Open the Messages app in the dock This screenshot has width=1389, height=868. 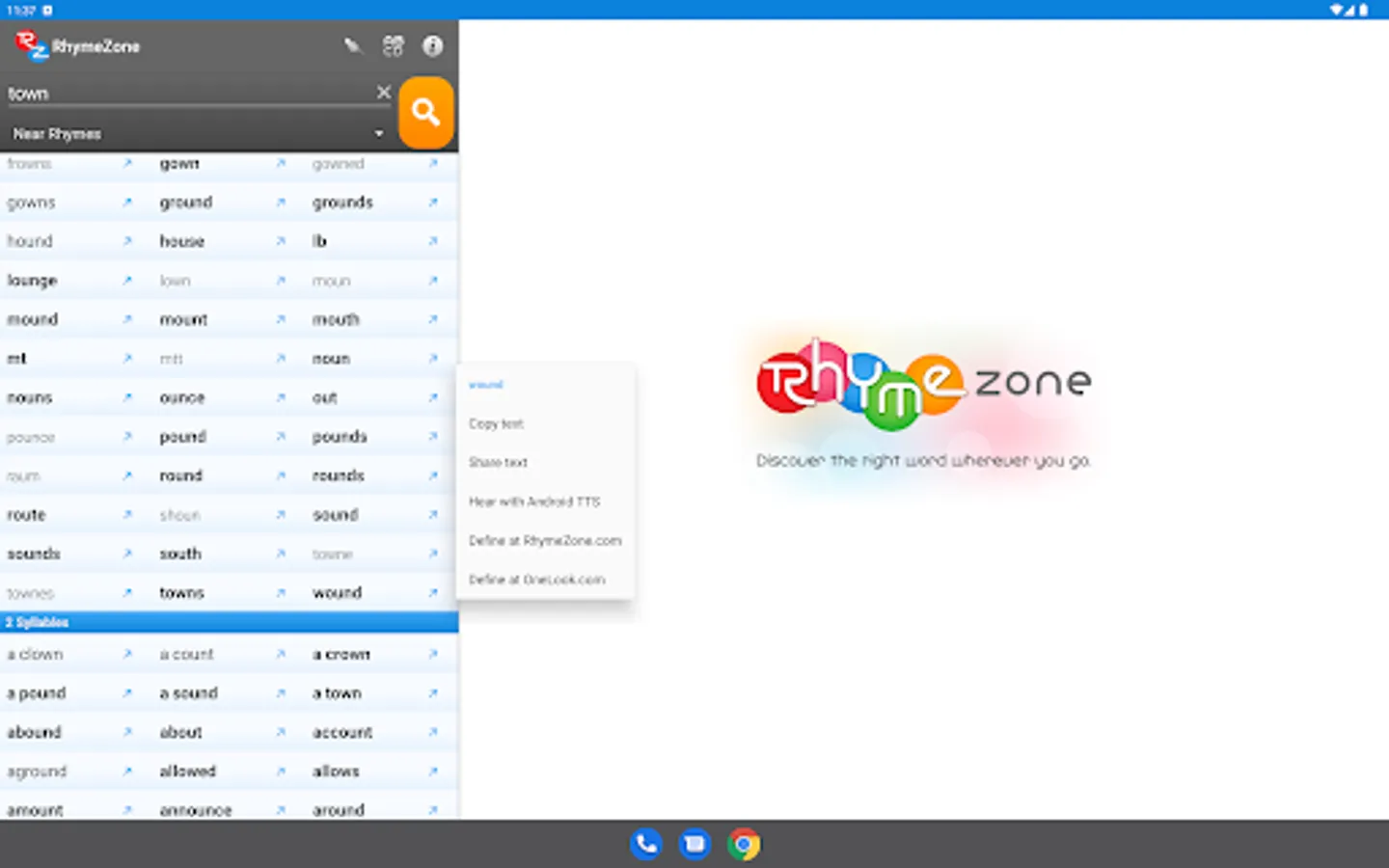pyautogui.click(x=694, y=844)
